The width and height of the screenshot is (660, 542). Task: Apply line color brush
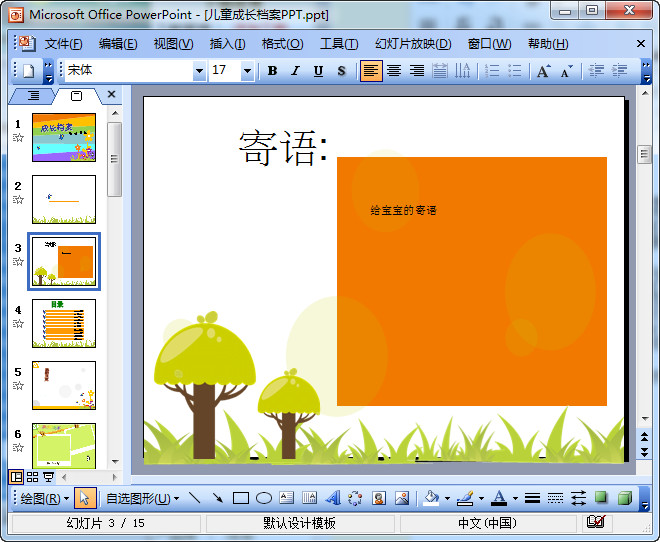466,498
